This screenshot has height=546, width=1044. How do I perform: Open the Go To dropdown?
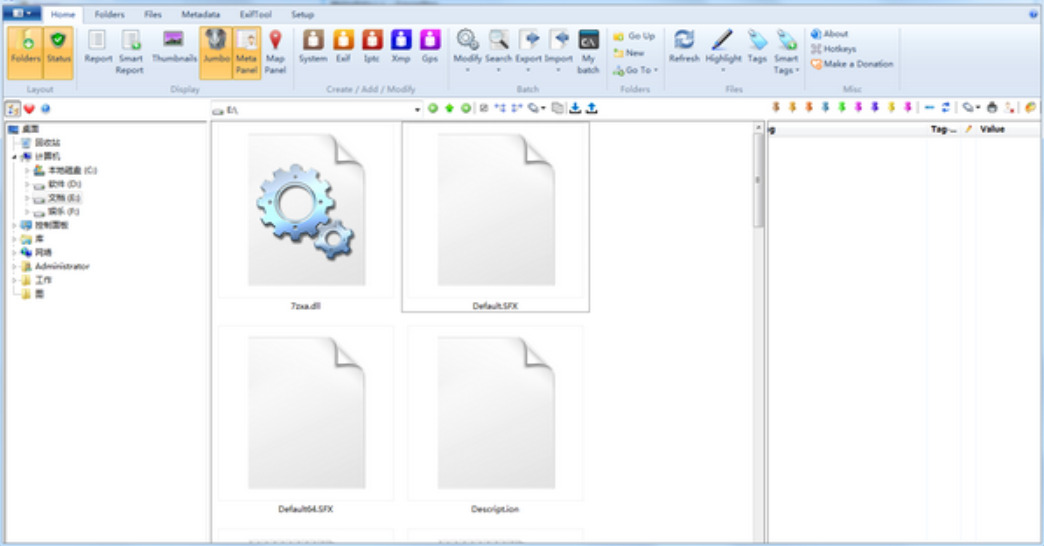tap(636, 70)
